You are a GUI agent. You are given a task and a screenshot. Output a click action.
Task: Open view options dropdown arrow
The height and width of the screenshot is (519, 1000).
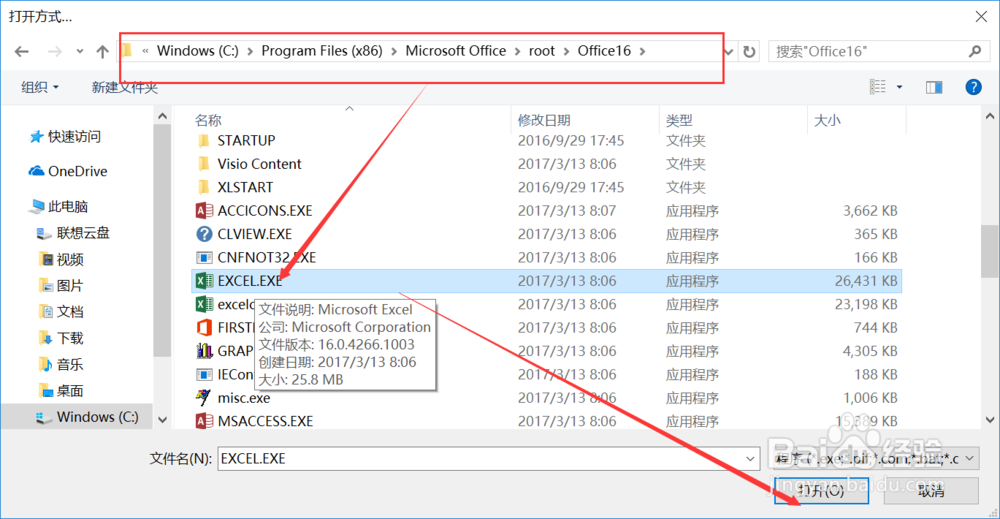coord(899,87)
